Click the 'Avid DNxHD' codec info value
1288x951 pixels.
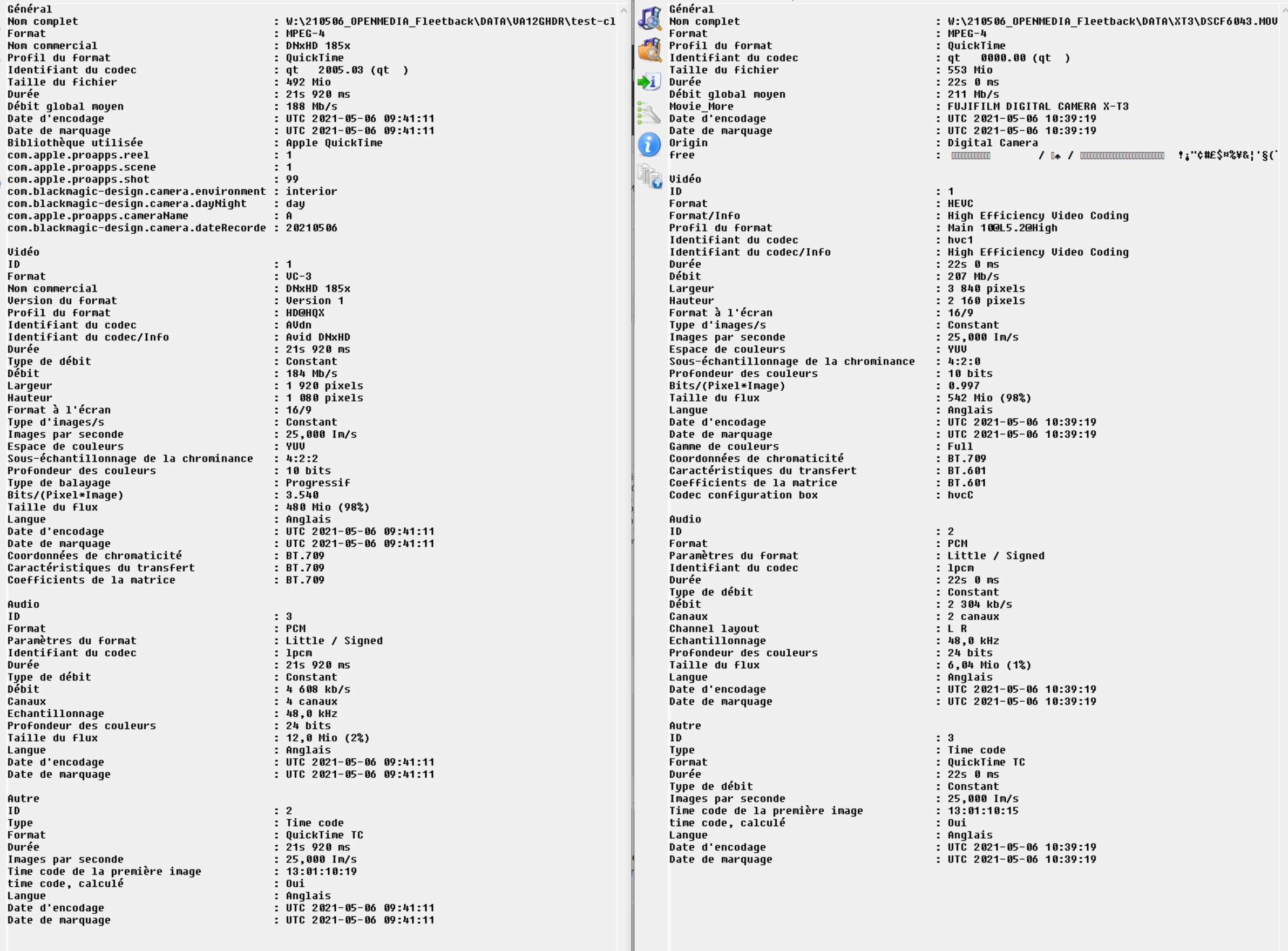coord(318,337)
